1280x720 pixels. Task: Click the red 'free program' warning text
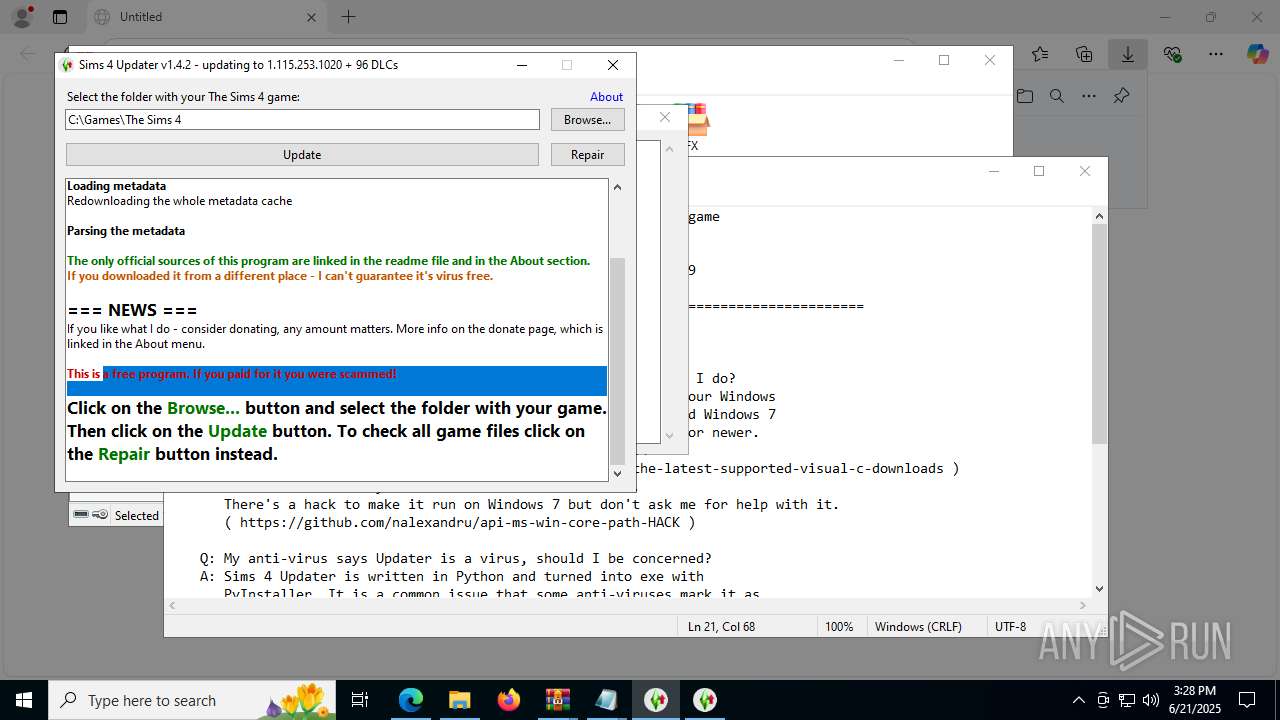232,374
